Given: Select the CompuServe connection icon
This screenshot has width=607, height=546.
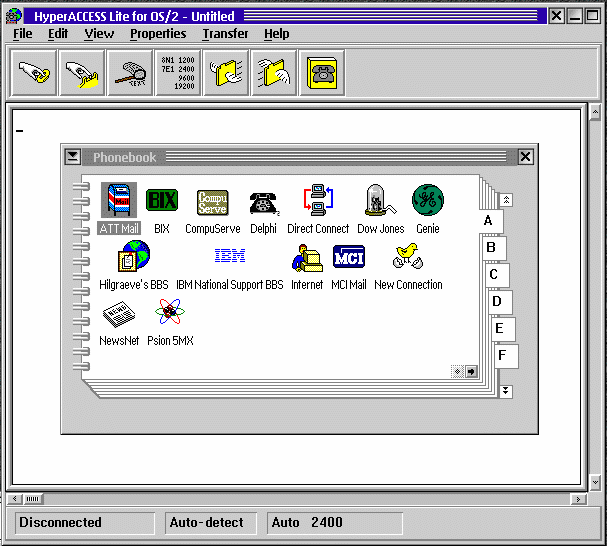Looking at the screenshot, I should 212,201.
